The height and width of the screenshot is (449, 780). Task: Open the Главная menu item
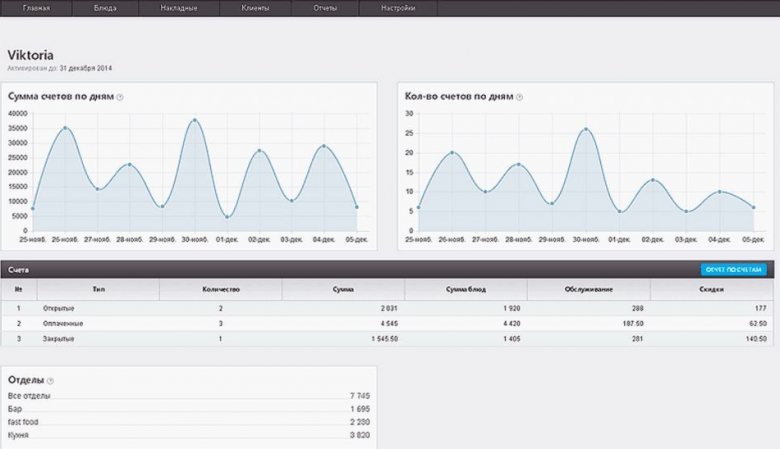point(36,8)
